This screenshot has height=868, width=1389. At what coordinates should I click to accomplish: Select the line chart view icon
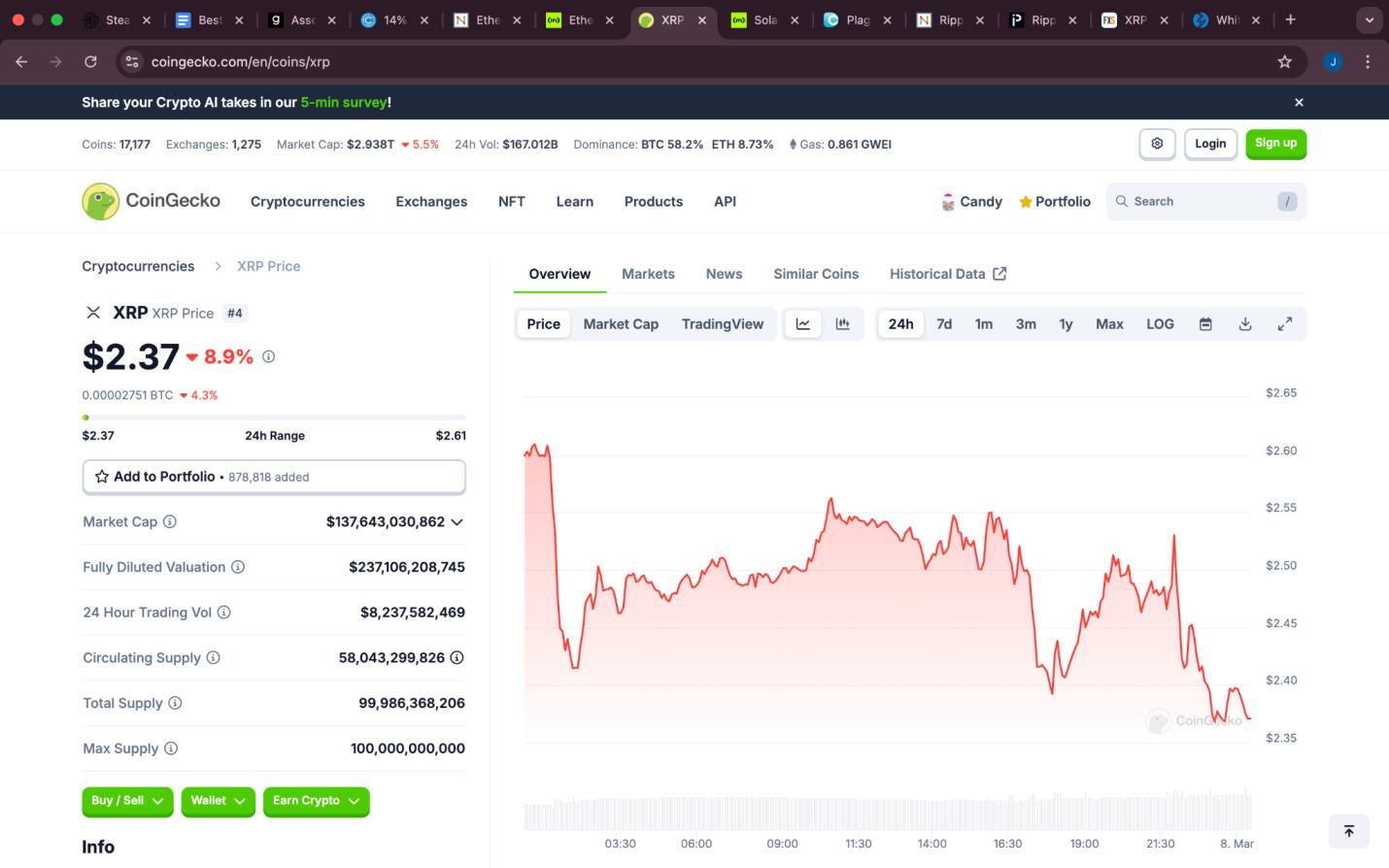click(802, 323)
